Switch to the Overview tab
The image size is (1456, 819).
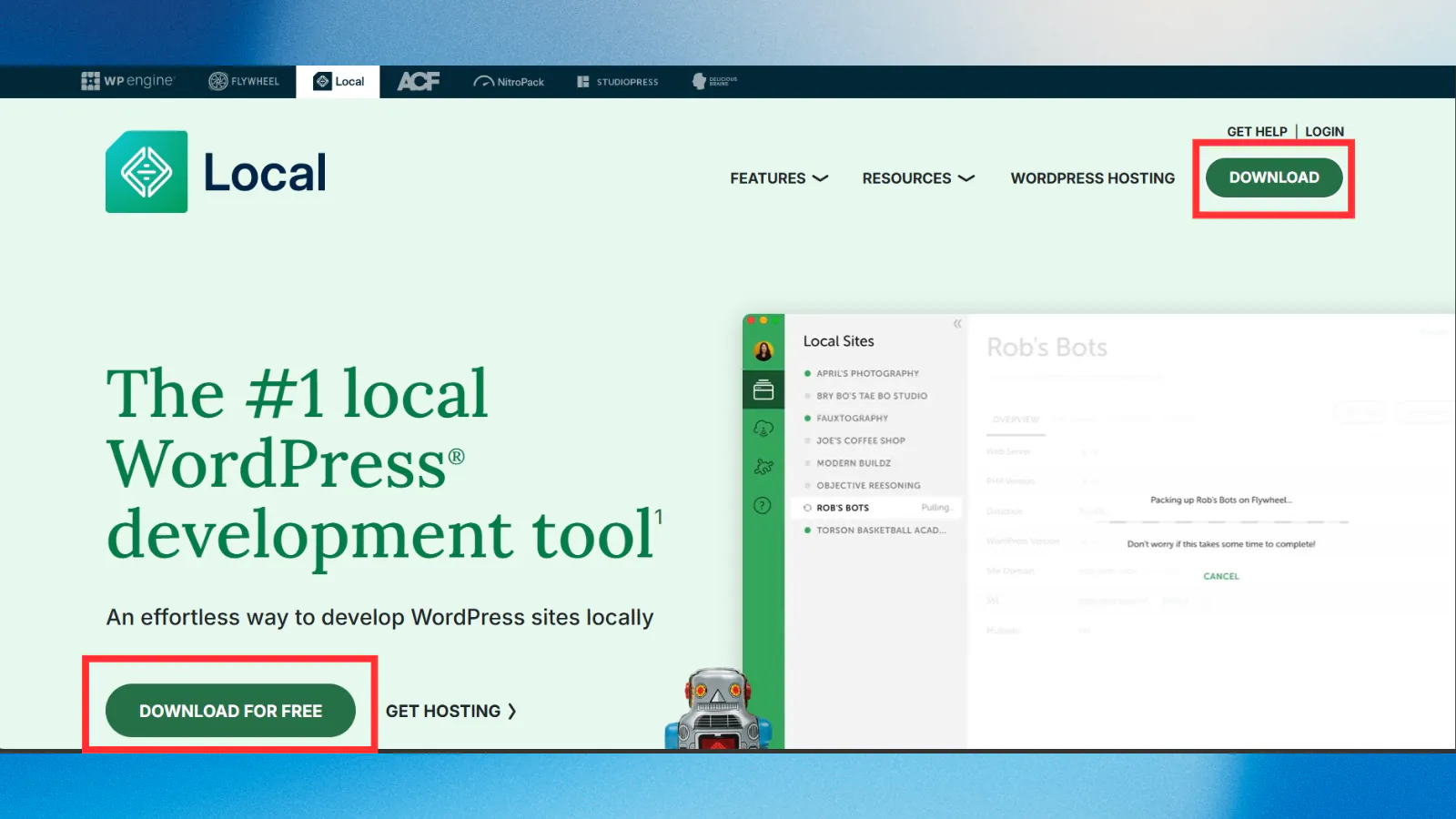click(1016, 420)
